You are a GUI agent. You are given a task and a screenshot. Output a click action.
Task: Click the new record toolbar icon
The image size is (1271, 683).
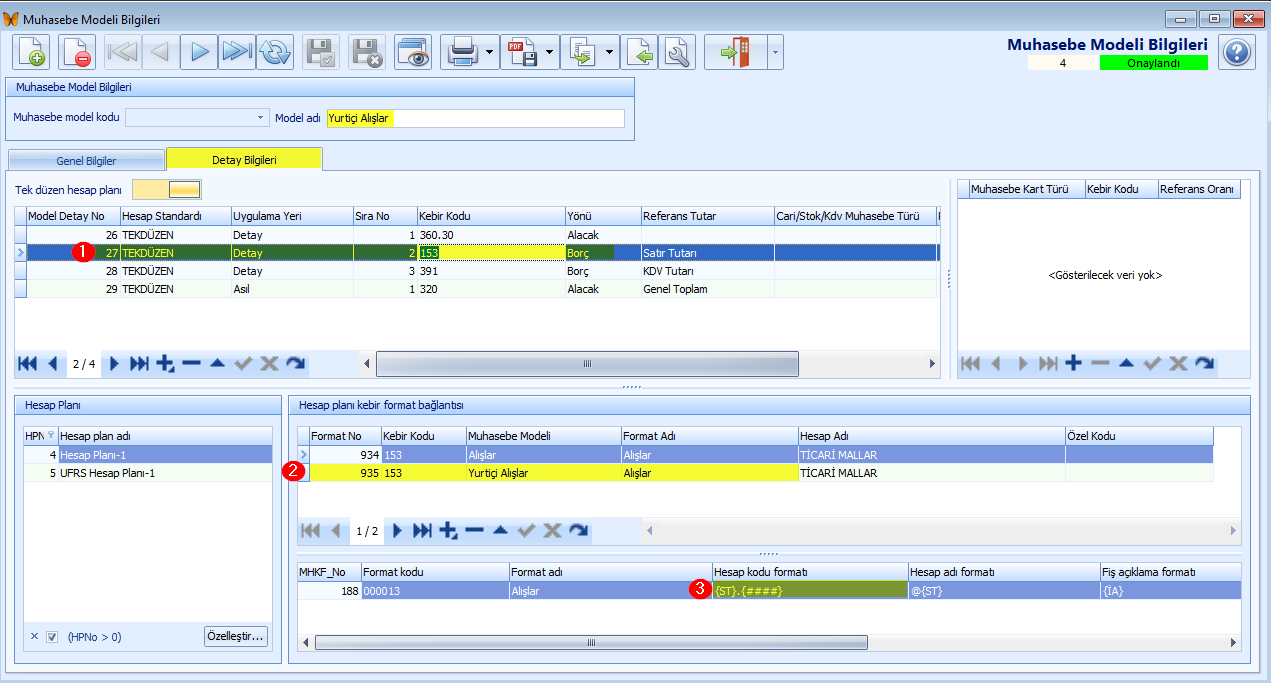(31, 53)
